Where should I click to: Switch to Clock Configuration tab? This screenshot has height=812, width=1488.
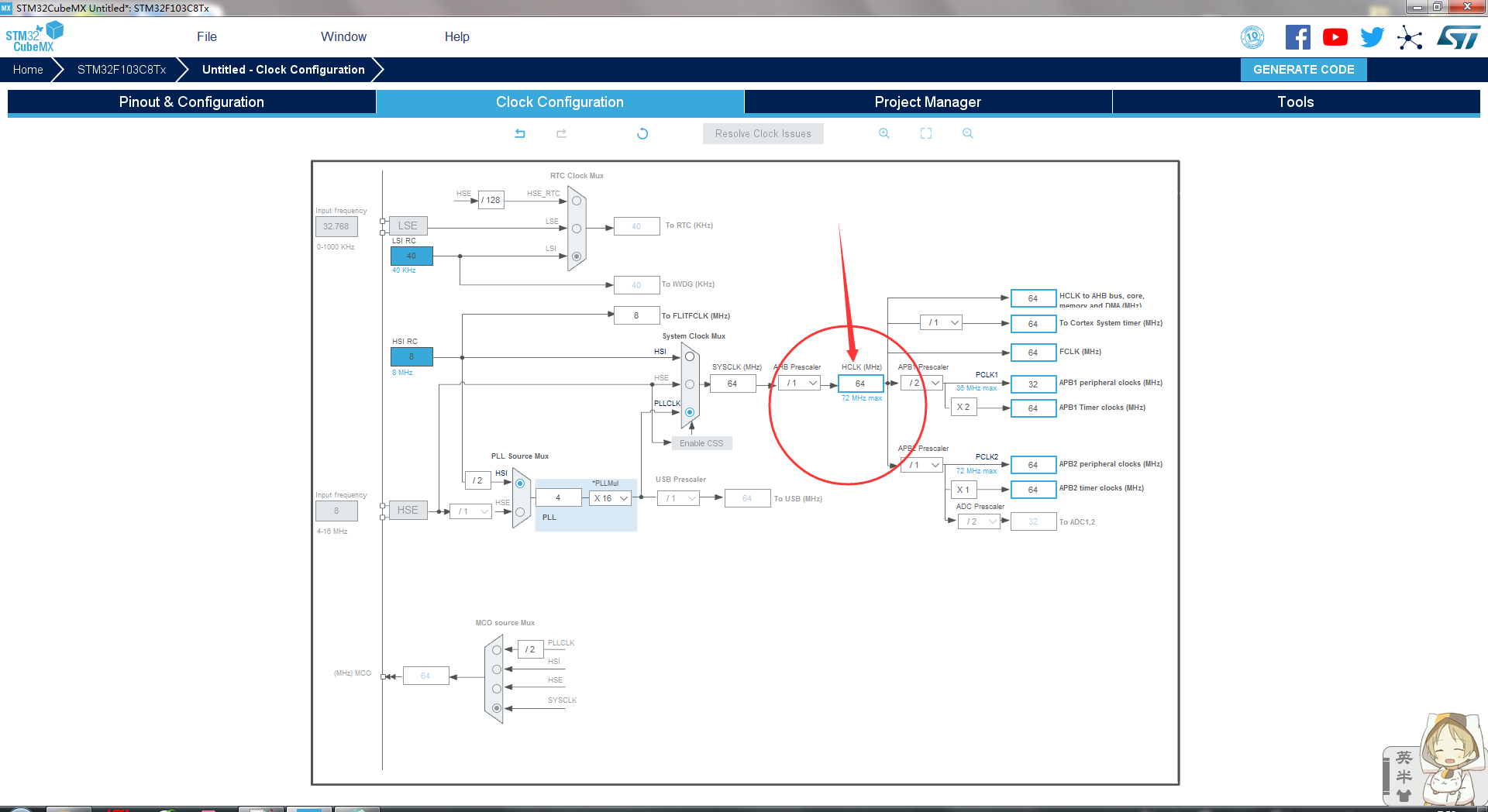pos(560,101)
